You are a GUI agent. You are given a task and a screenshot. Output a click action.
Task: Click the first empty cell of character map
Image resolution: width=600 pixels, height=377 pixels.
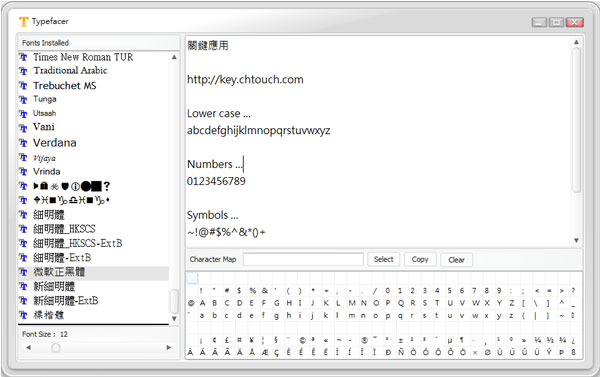[192, 278]
